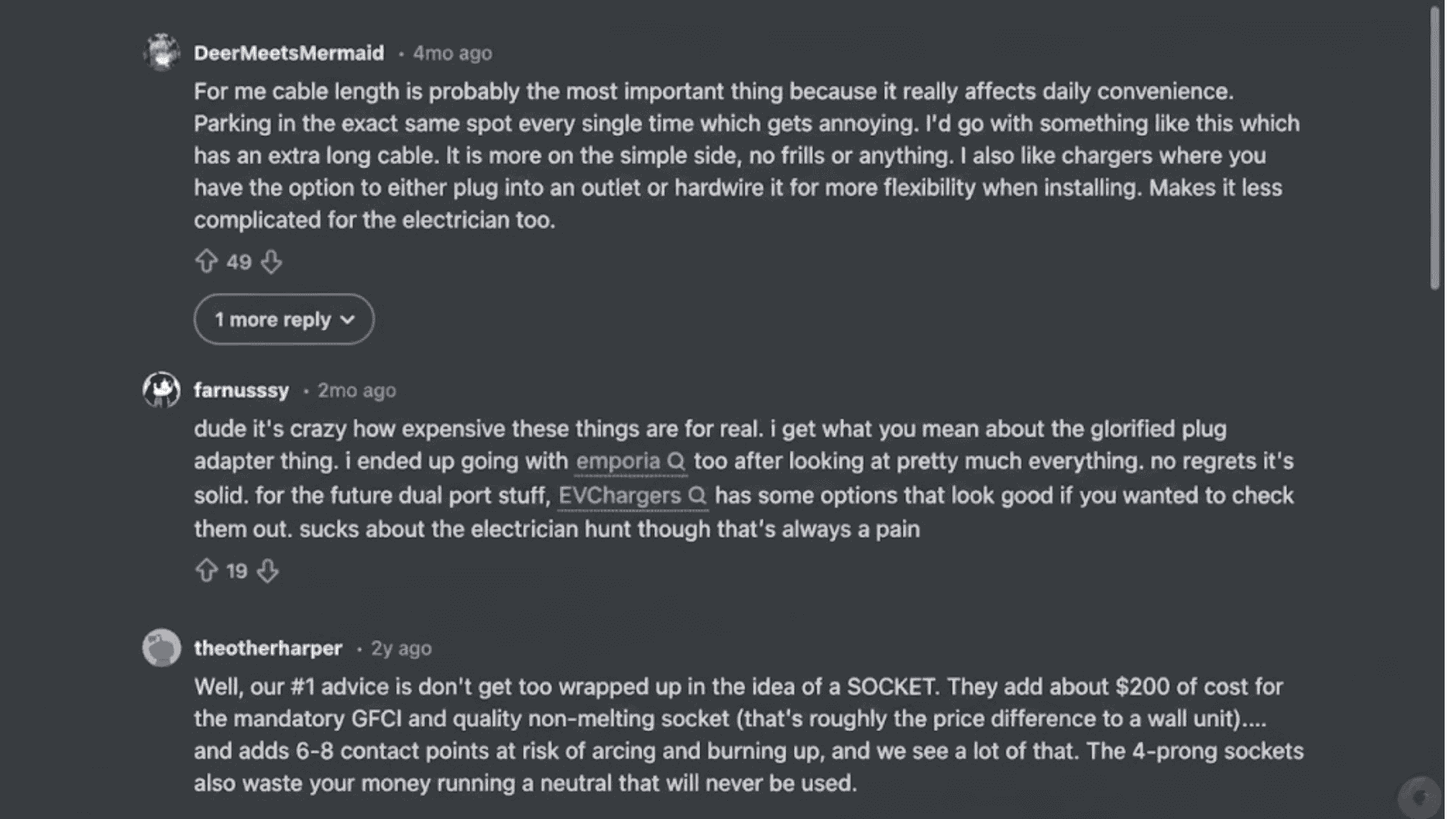
Task: Open farnusssy username profile
Action: click(241, 391)
